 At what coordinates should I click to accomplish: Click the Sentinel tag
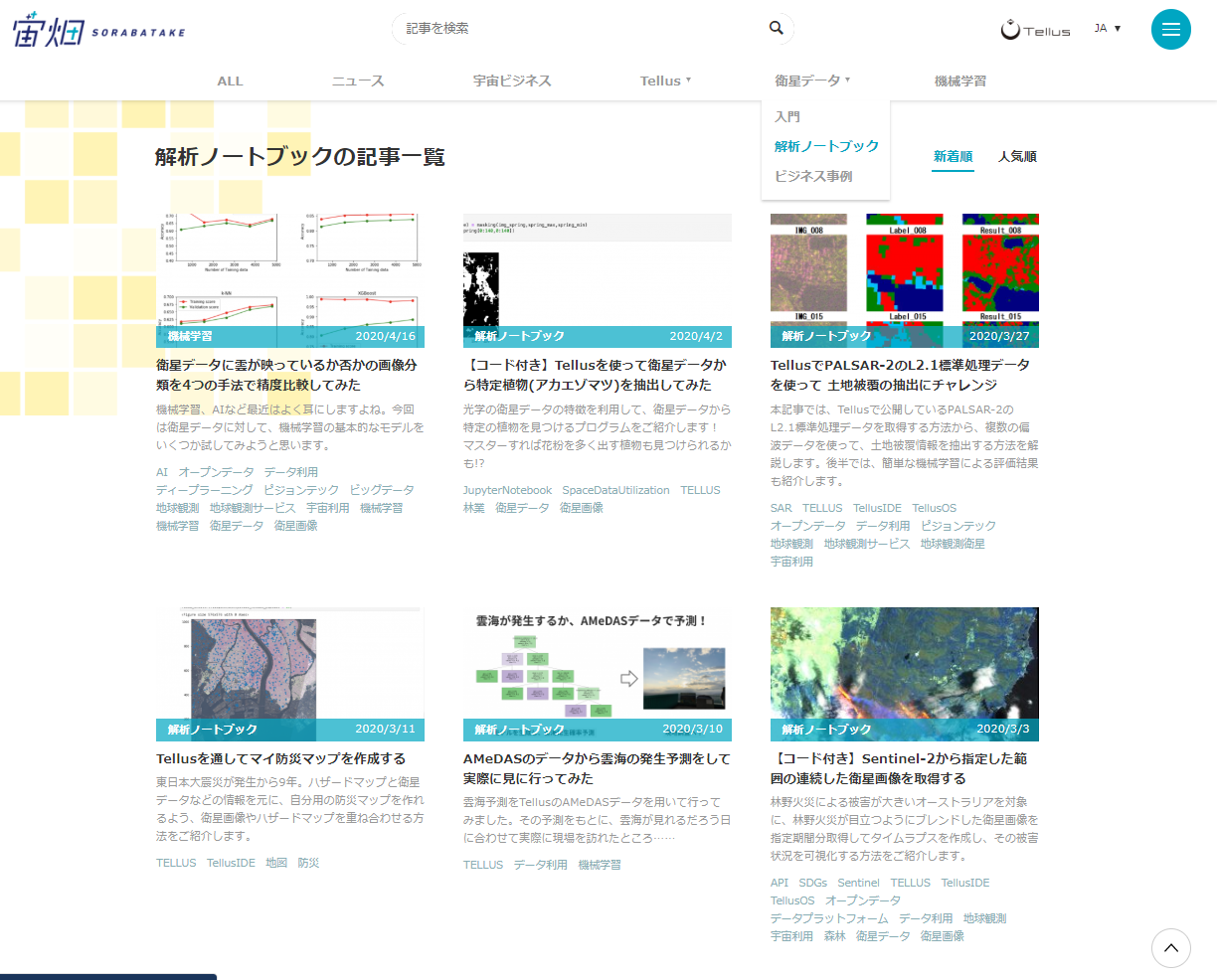click(x=858, y=883)
